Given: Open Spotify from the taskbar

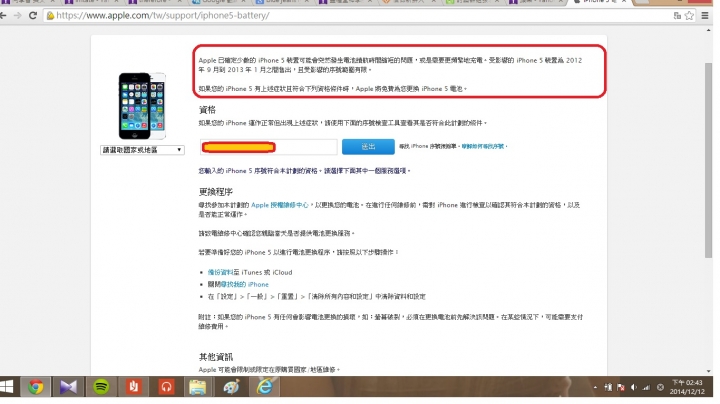Looking at the screenshot, I should click(101, 387).
